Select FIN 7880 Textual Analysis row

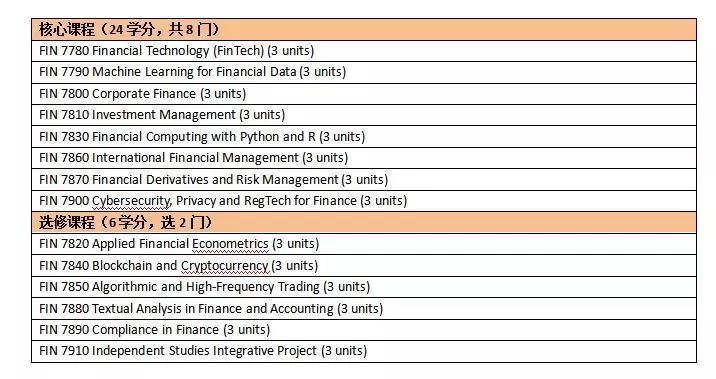[364, 308]
